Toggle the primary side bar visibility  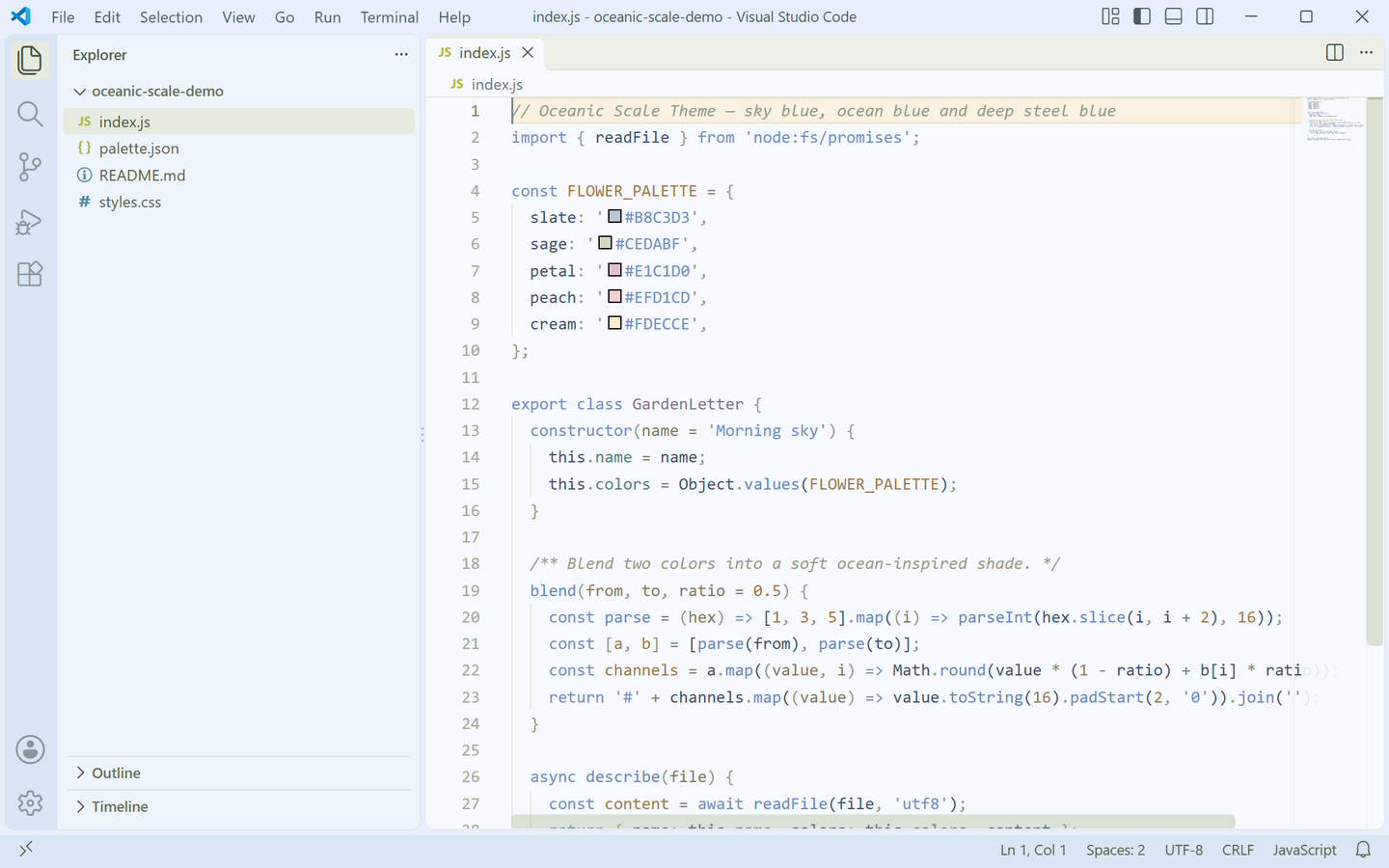[x=1142, y=16]
